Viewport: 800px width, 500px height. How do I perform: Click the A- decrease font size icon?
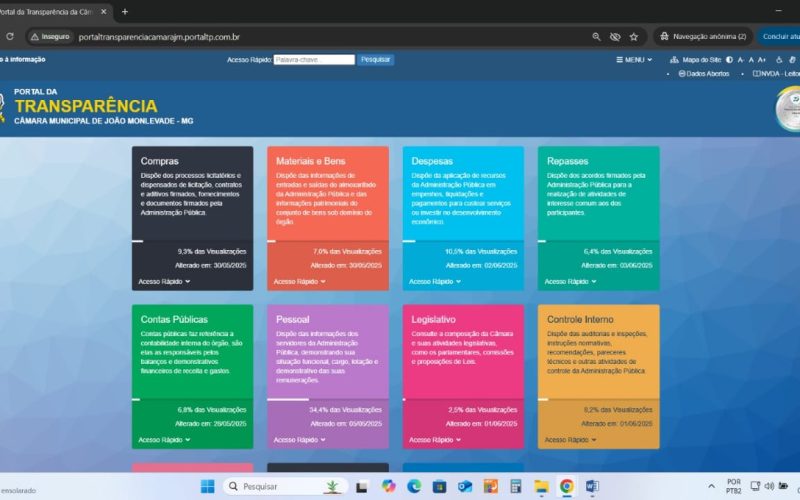click(x=741, y=60)
